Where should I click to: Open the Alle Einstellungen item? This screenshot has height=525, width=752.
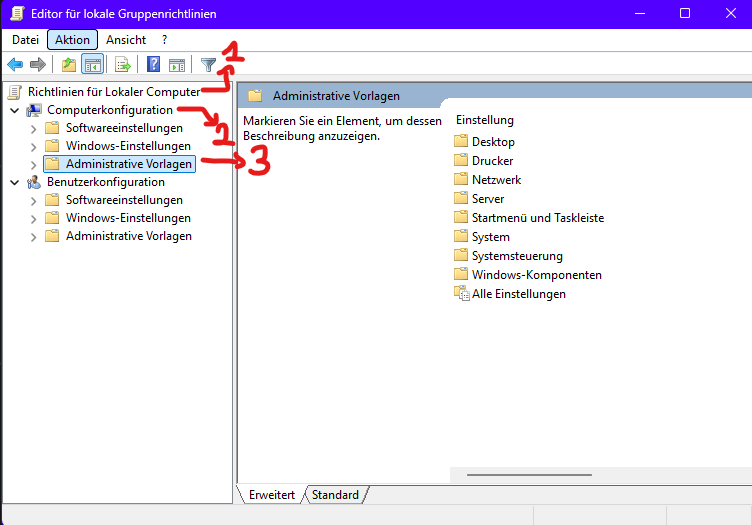click(x=518, y=294)
